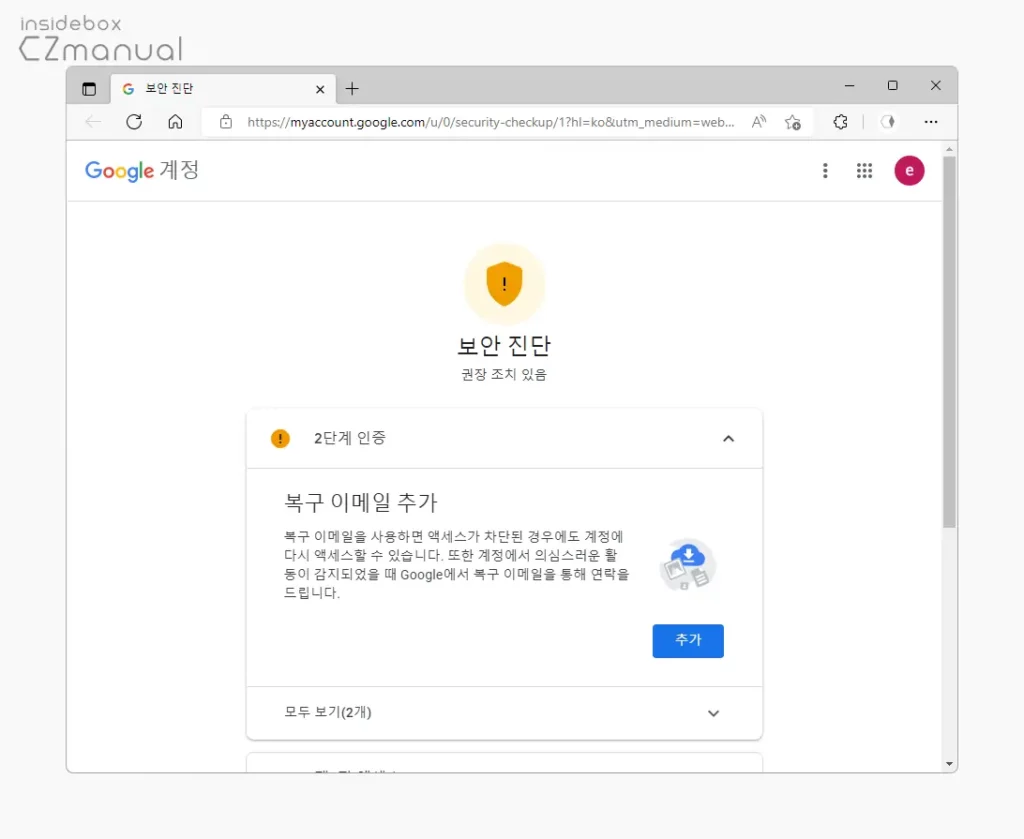Open the Google account options menu
This screenshot has width=1024, height=839.
825,171
